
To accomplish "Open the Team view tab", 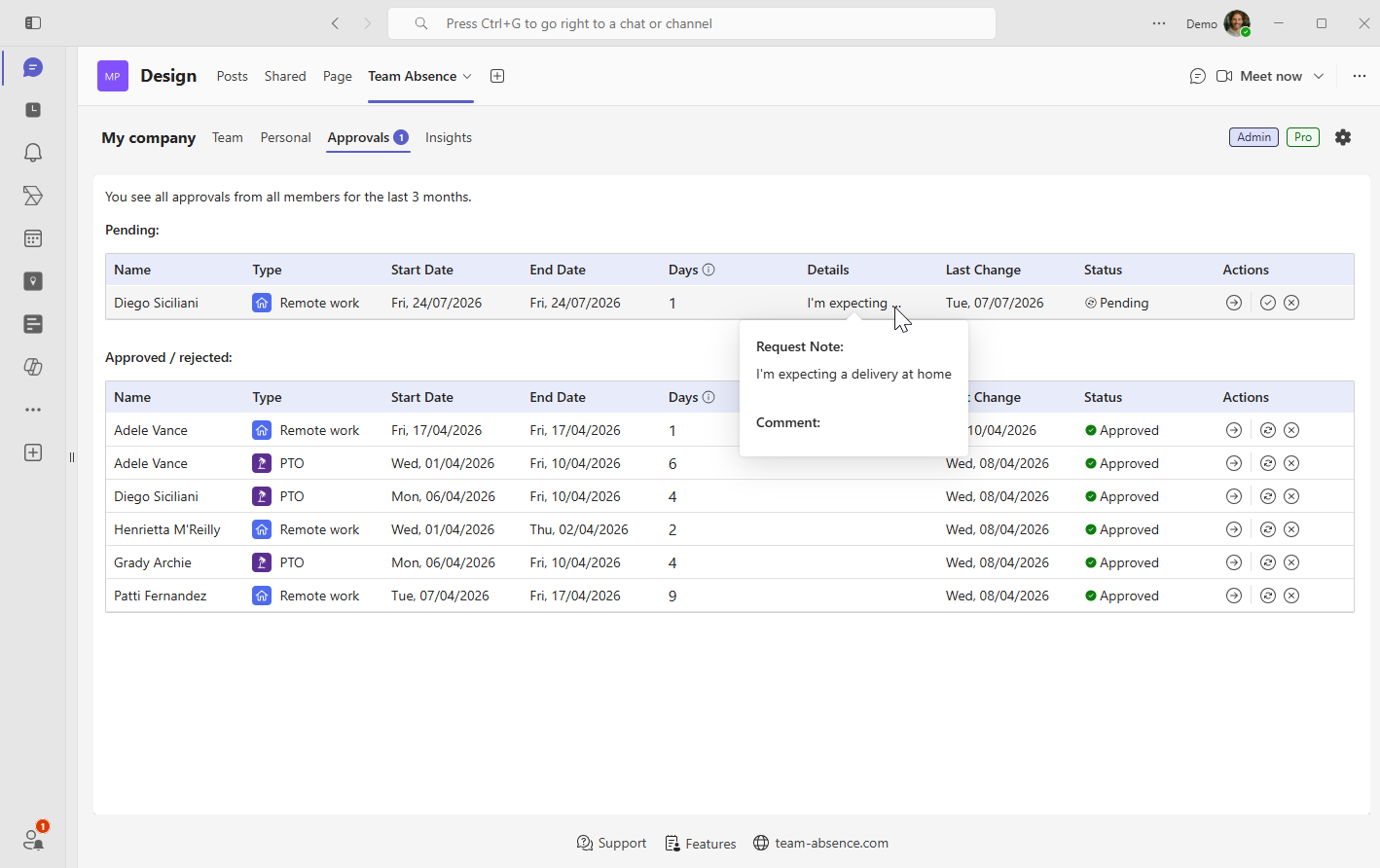I will (x=228, y=137).
